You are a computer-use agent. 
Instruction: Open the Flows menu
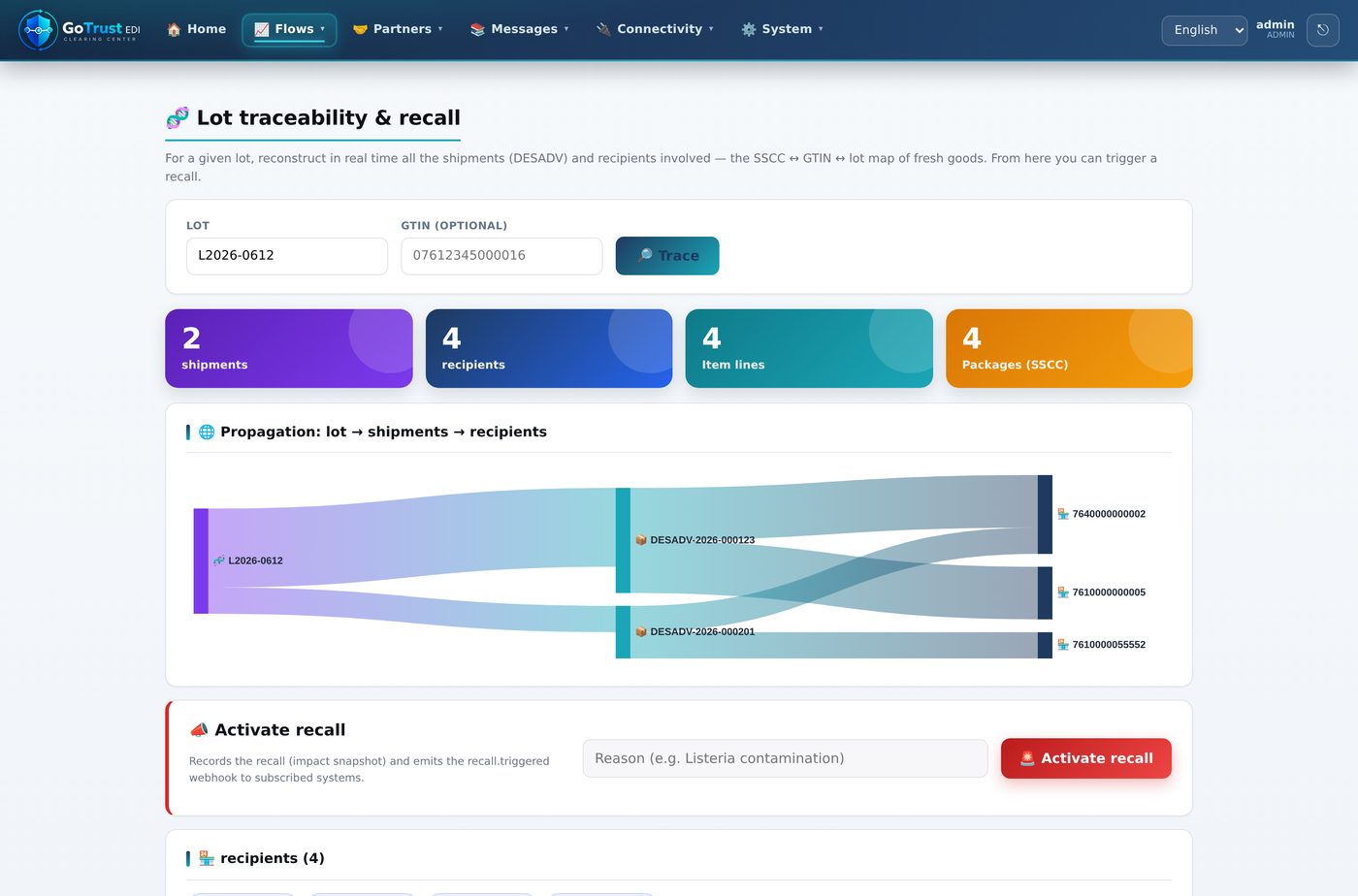click(289, 29)
